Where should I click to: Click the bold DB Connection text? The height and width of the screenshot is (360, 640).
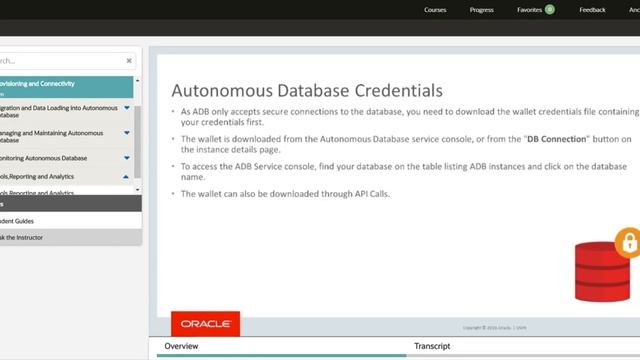point(556,139)
